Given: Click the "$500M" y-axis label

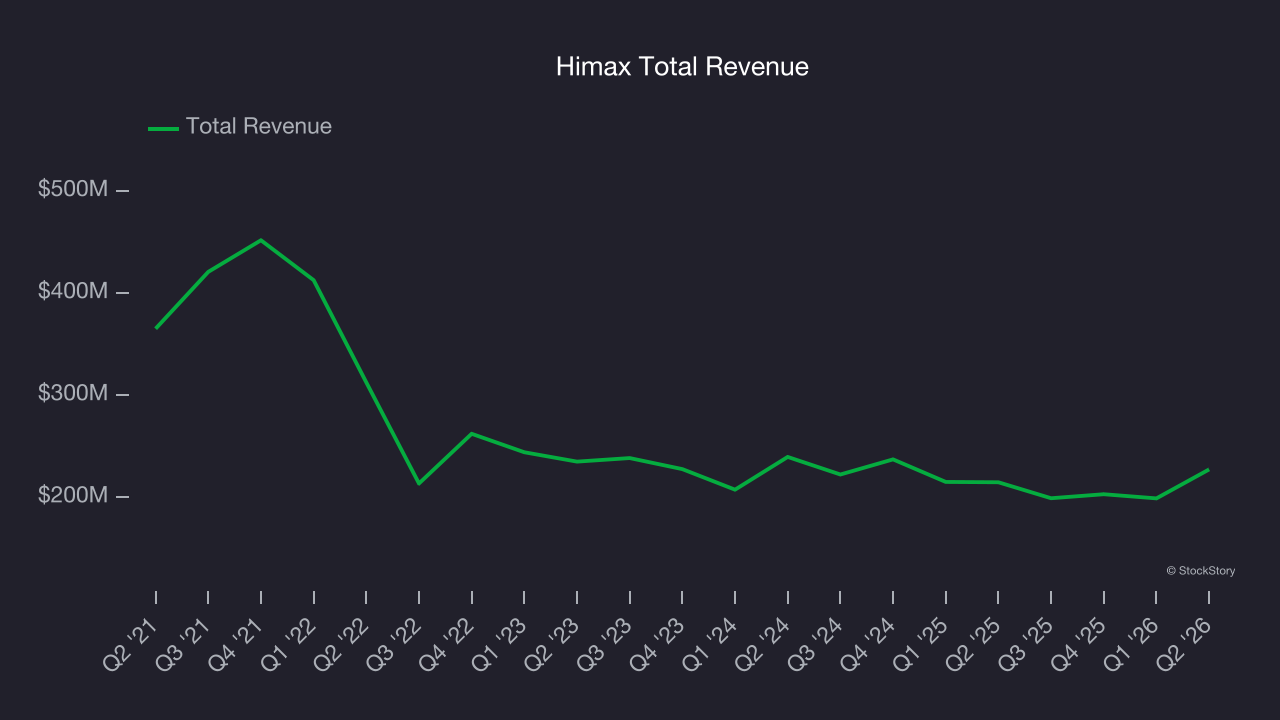Looking at the screenshot, I should coord(73,189).
